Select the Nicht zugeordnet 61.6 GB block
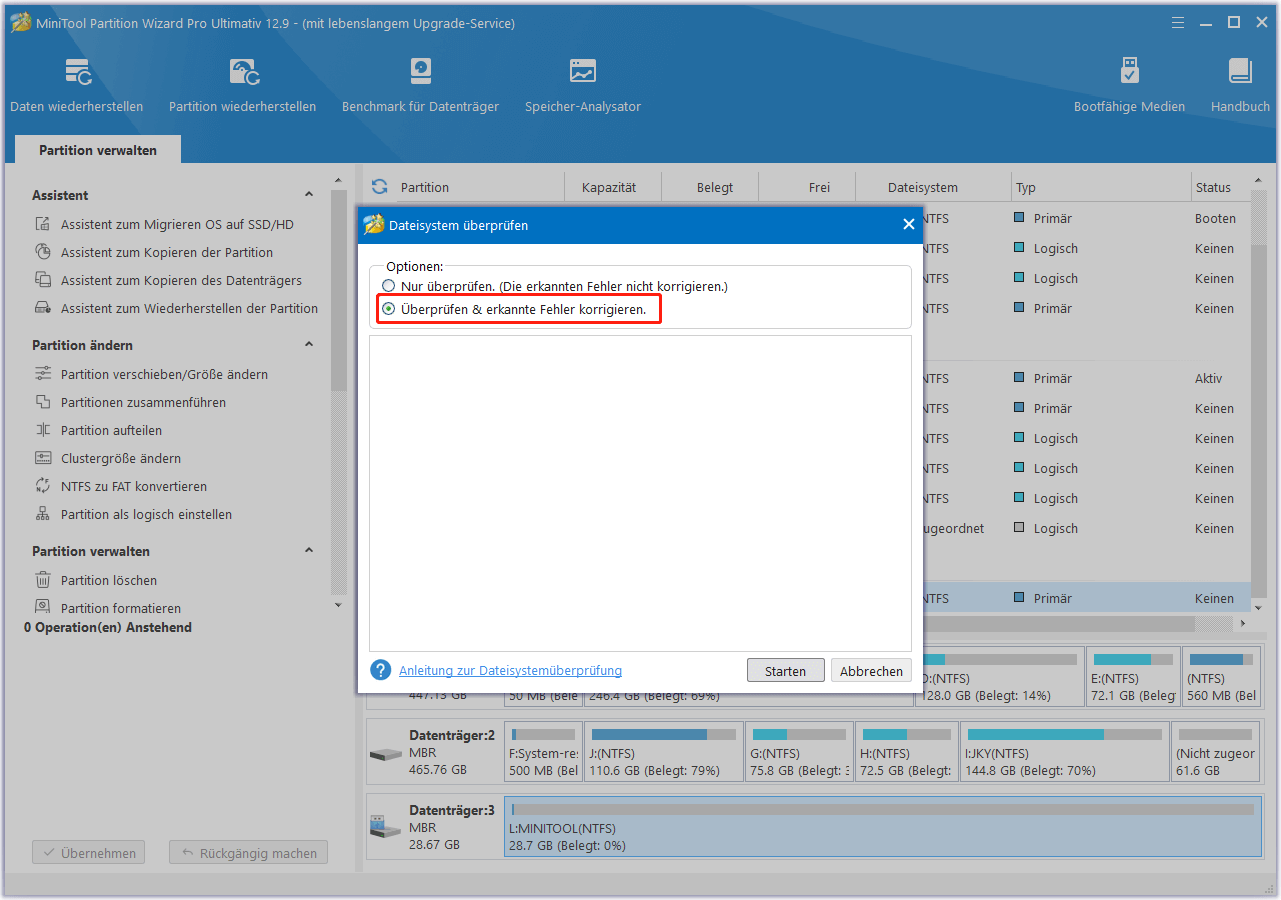This screenshot has width=1281, height=900. [x=1215, y=752]
